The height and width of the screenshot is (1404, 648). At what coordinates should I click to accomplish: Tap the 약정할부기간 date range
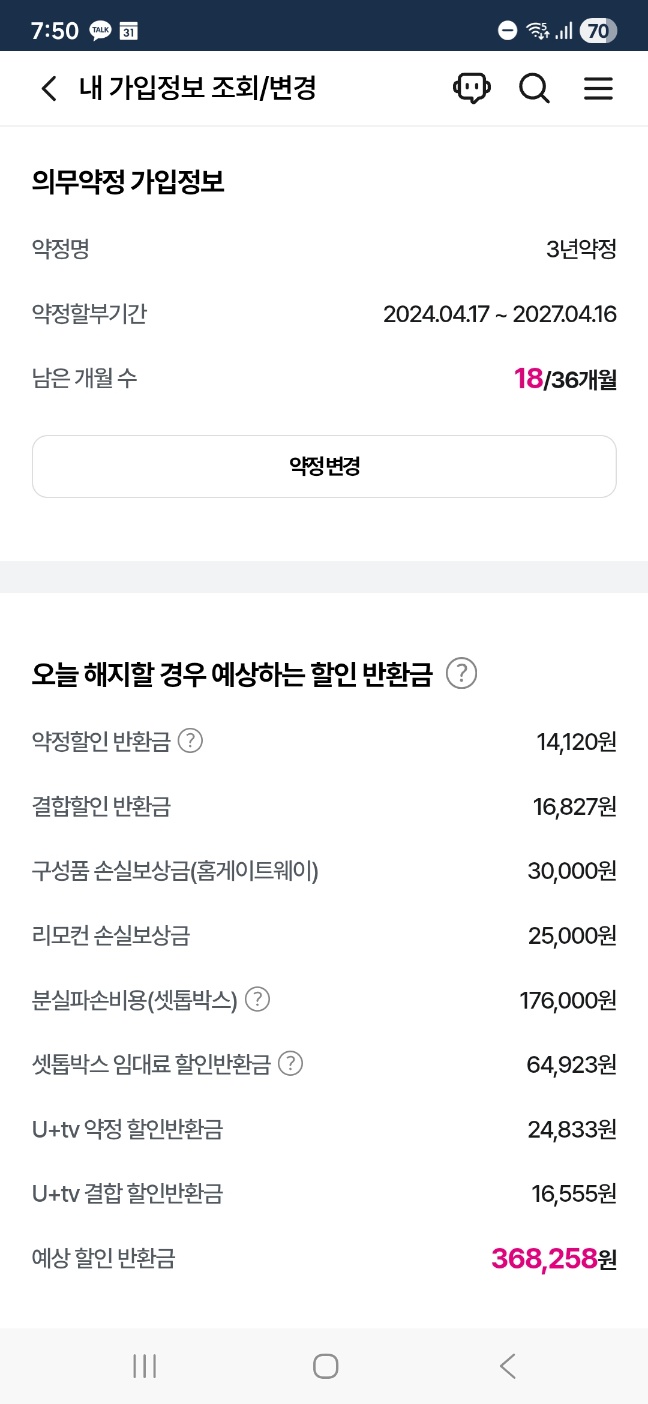click(x=499, y=314)
